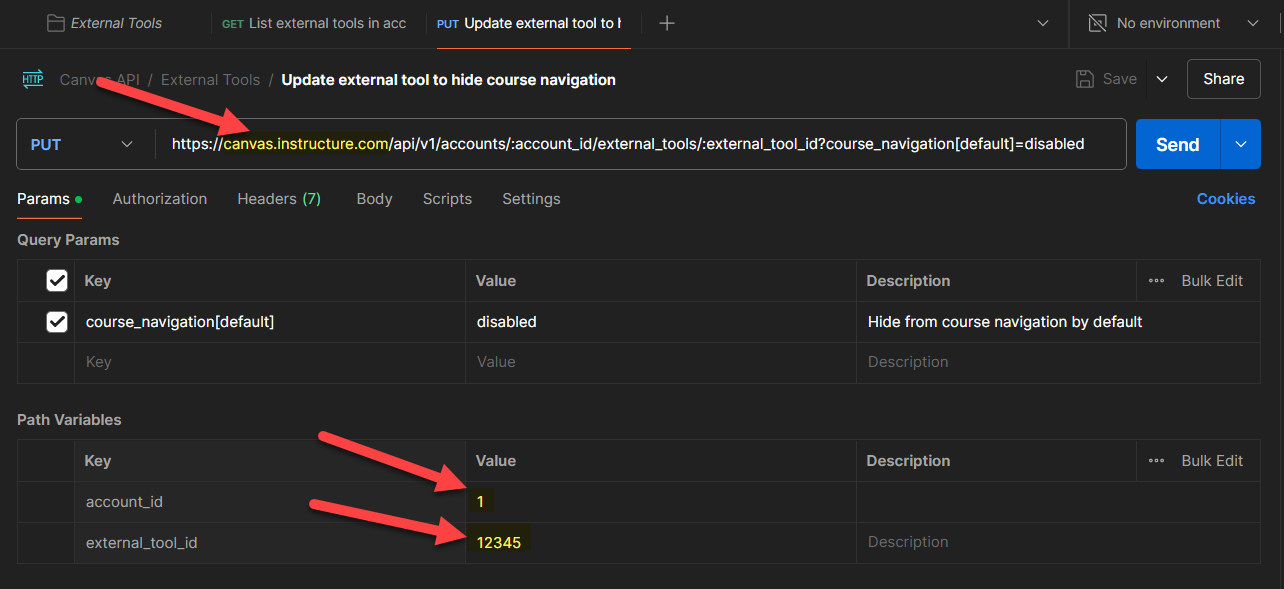Uncheck the course_navigation[default] parameter

(x=57, y=321)
